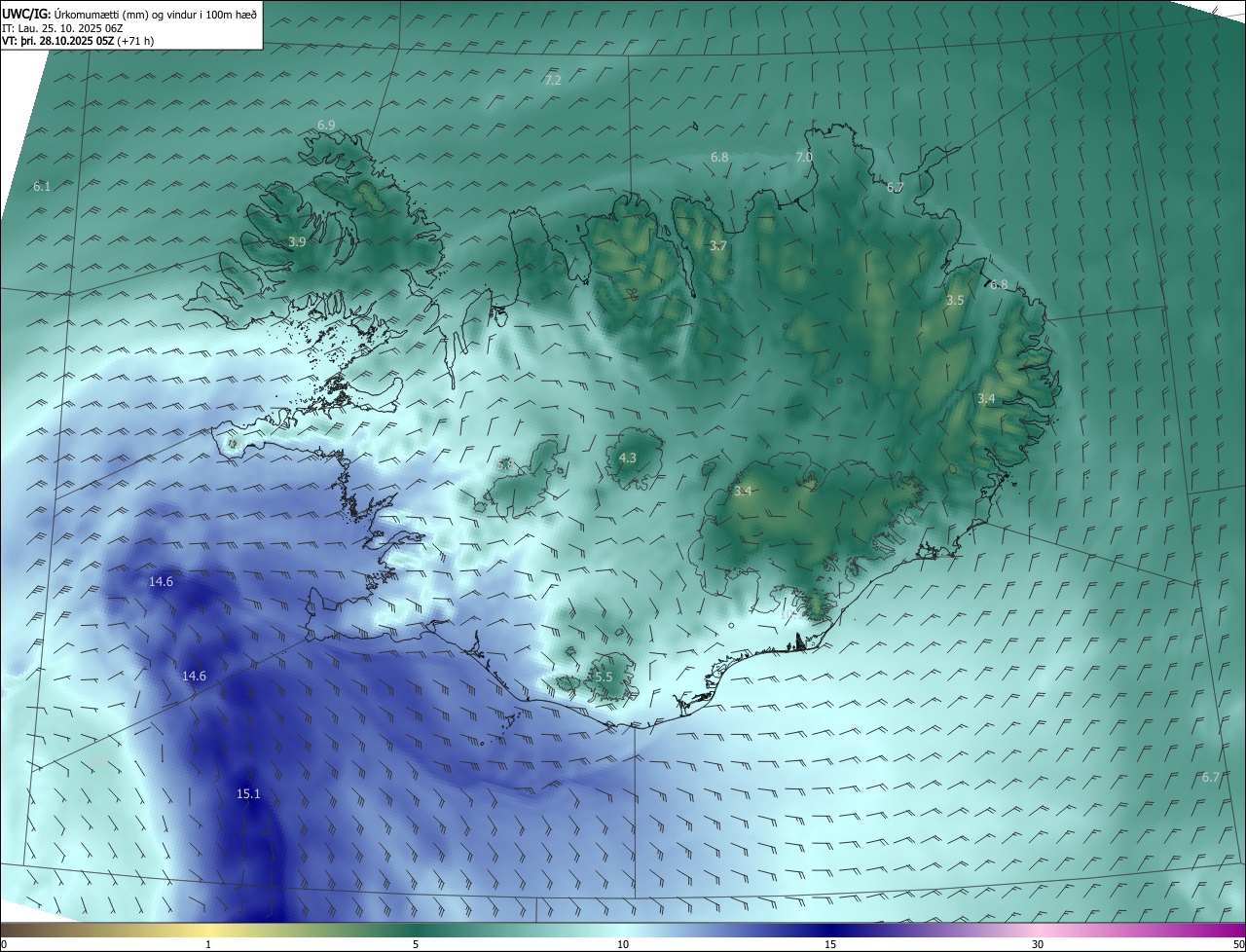Click the "30" tick label on the color scale
The image size is (1246, 952).
(1038, 944)
